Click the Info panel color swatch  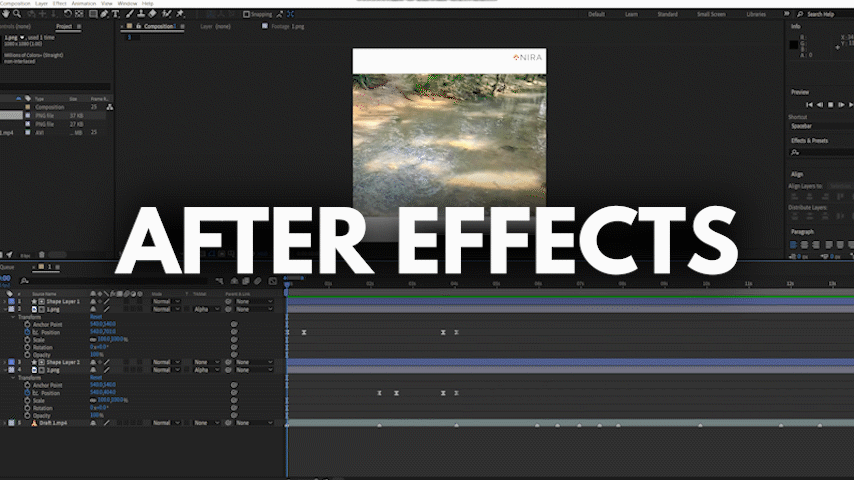794,45
